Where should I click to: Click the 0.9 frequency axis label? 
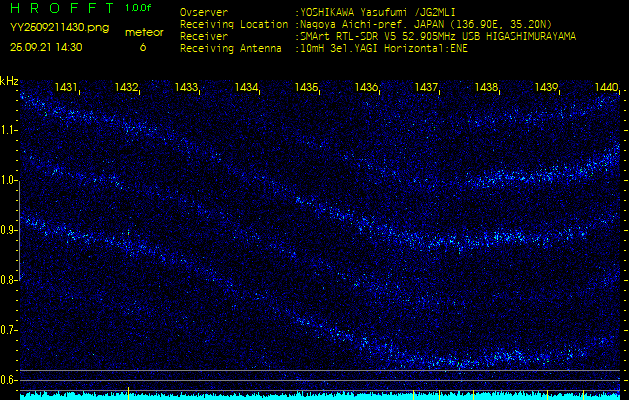9,230
